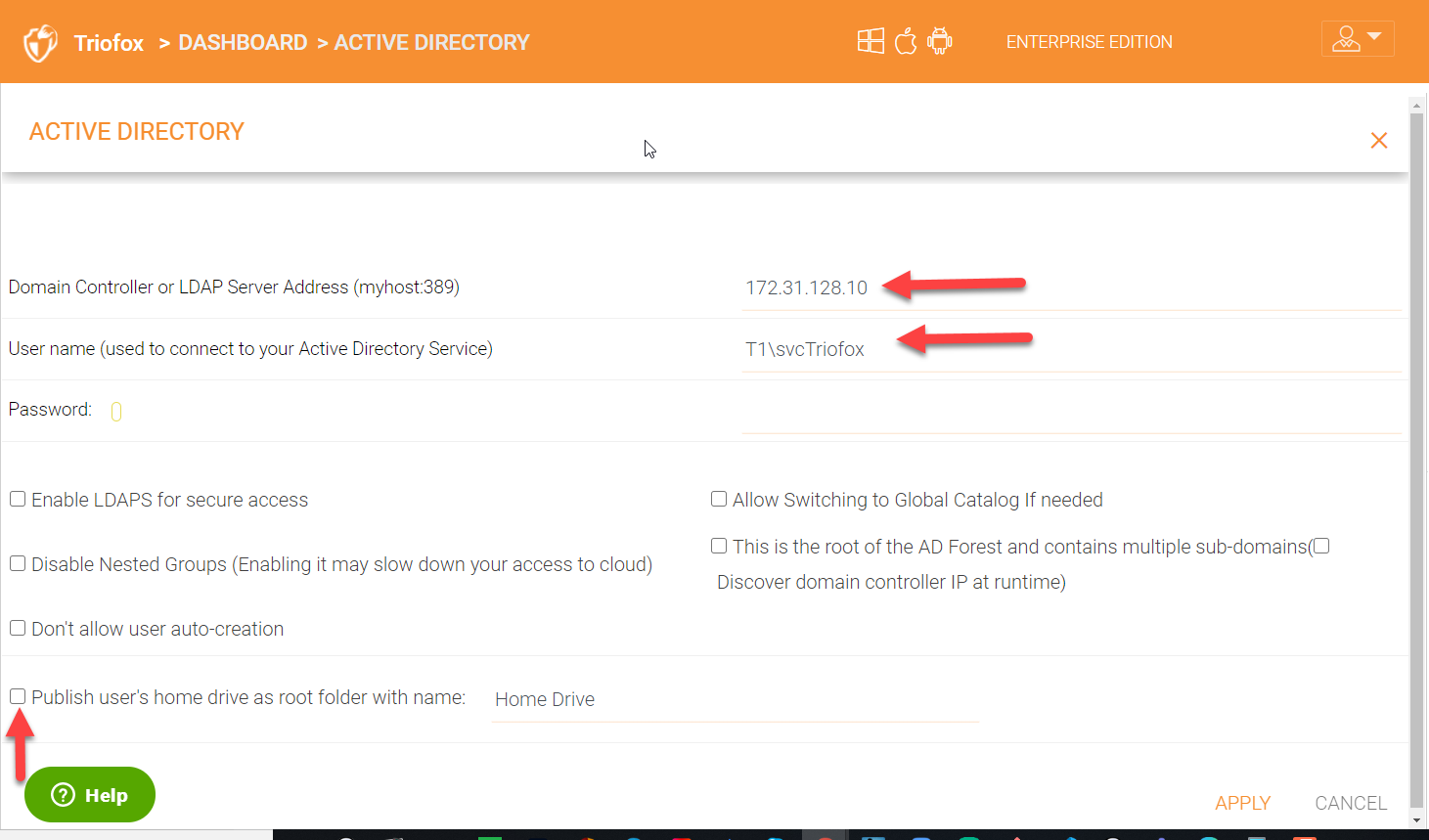Viewport: 1429px width, 840px height.
Task: Click the ACTIVE DIRECTORY panel heading
Action: point(137,132)
